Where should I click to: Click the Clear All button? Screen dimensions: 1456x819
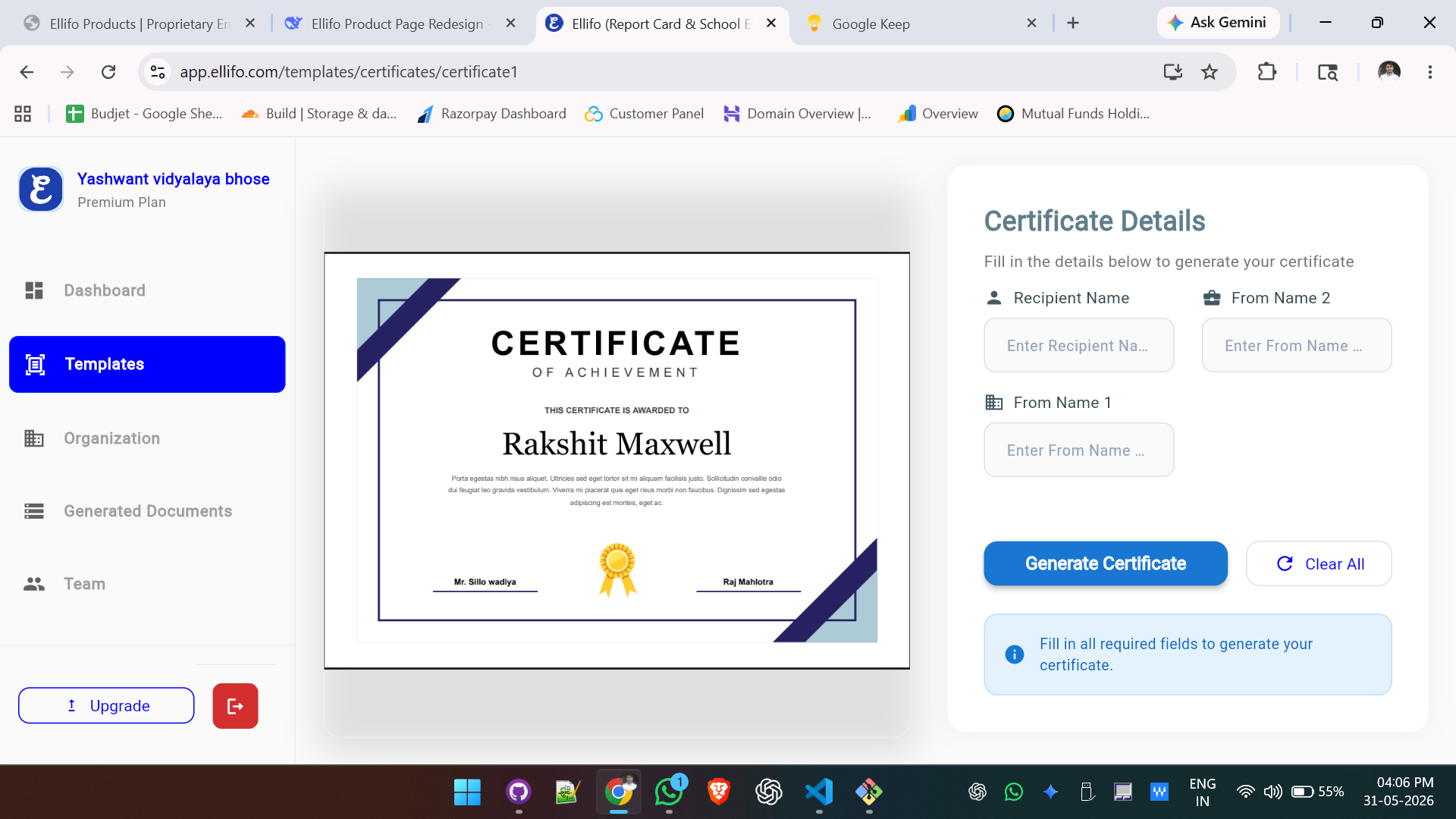[x=1319, y=563]
